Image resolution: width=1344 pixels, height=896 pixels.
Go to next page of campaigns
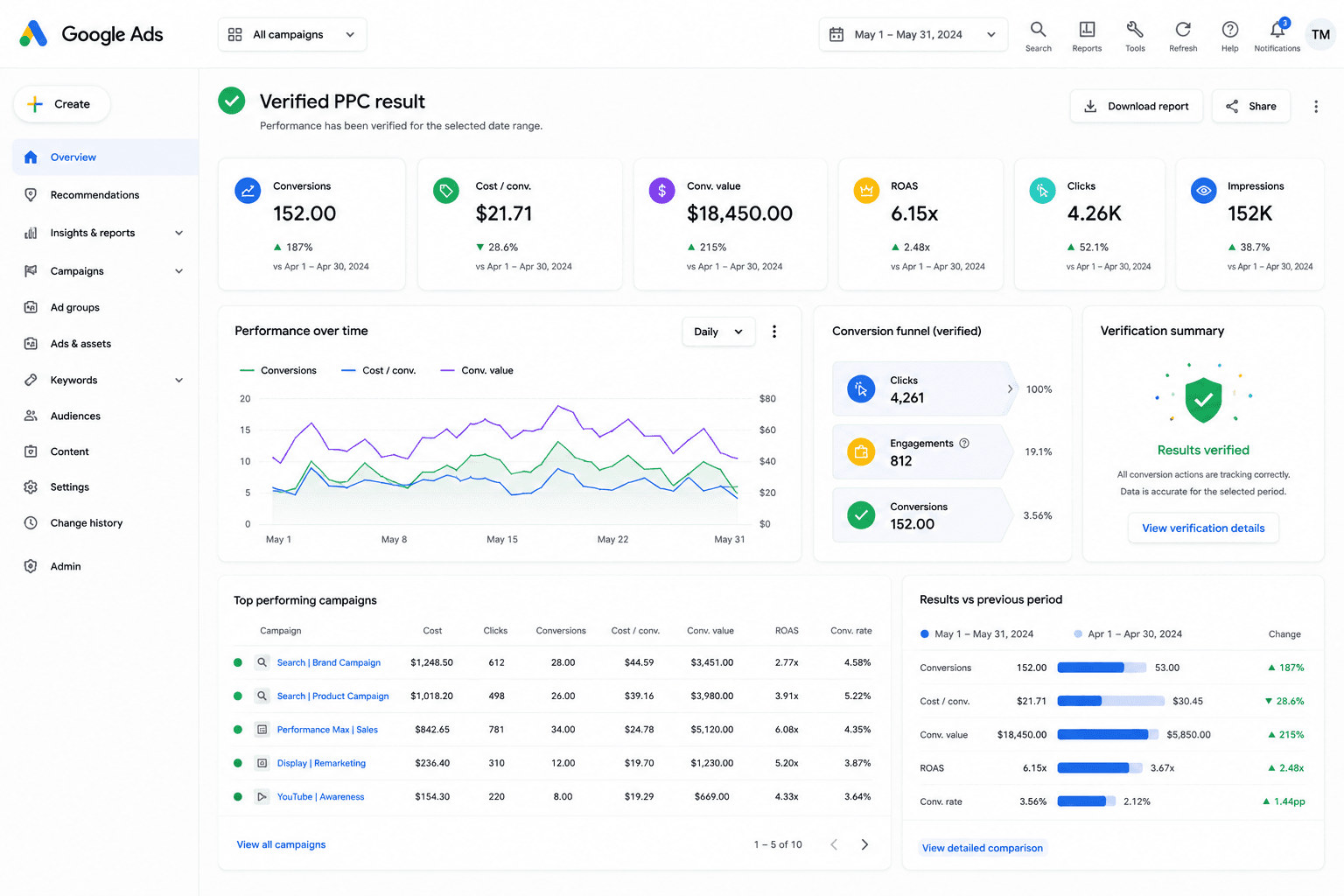[864, 844]
